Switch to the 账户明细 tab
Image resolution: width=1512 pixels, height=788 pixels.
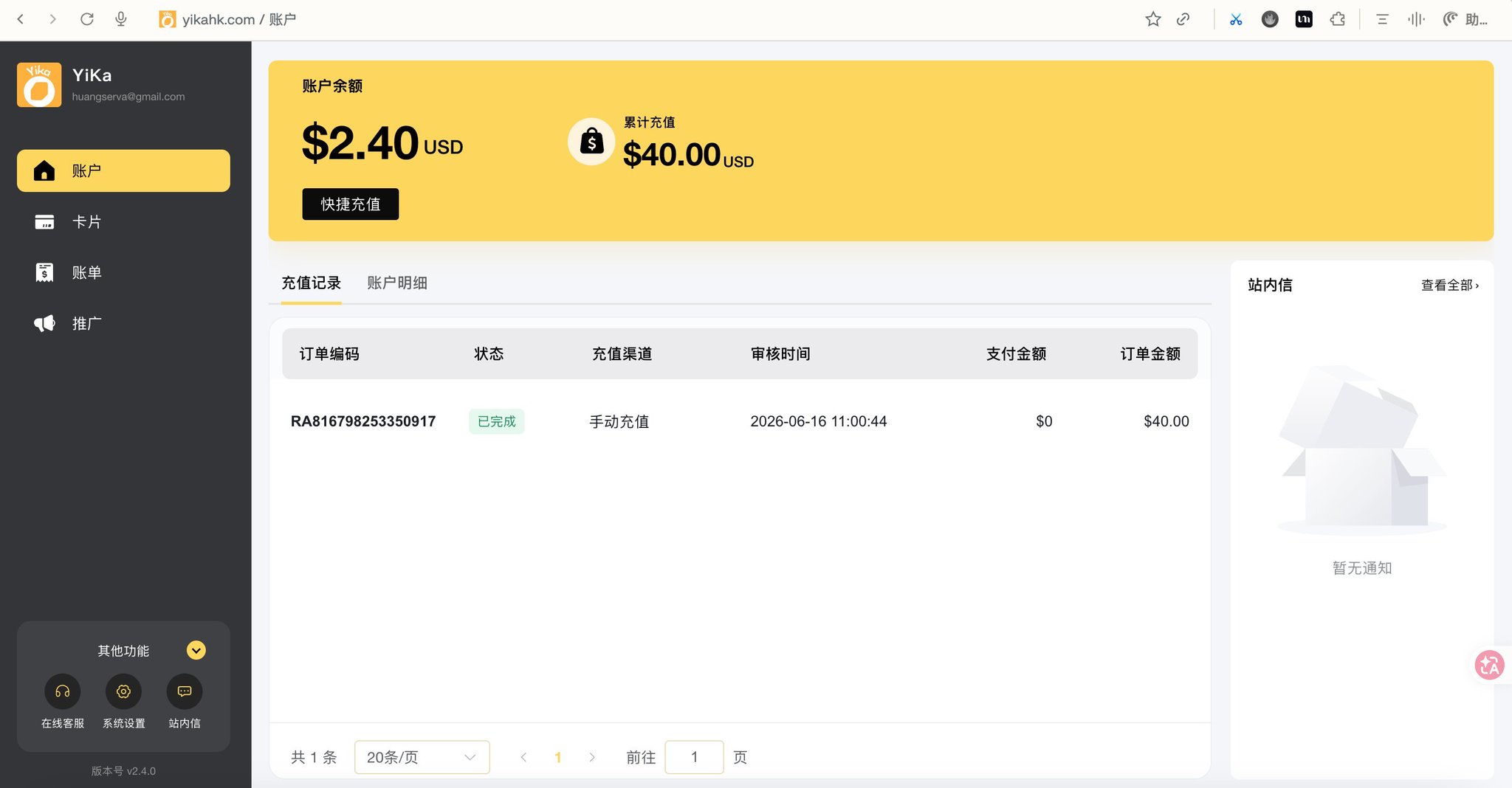point(397,283)
